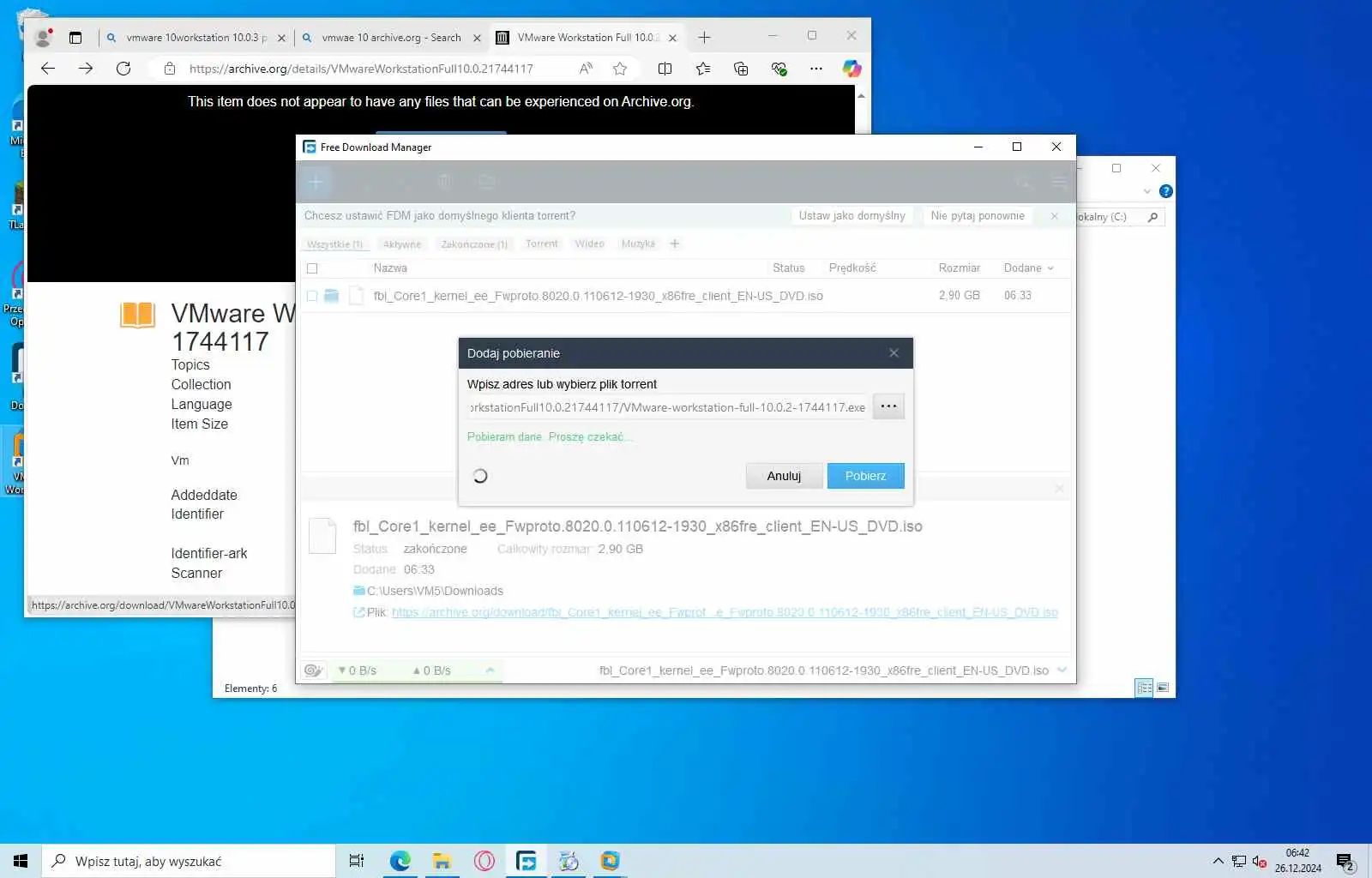This screenshot has width=1372, height=878.
Task: Click the search icon in FDM toolbar
Action: pyautogui.click(x=1023, y=182)
